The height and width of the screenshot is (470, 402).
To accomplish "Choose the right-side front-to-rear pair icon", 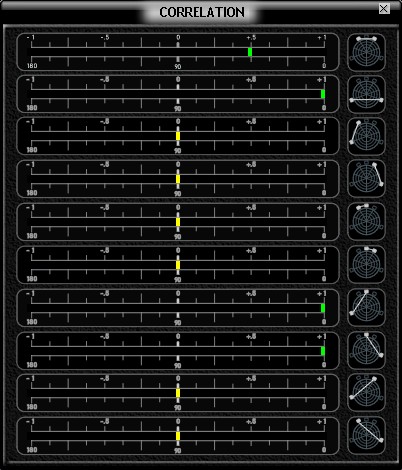I will click(x=366, y=179).
